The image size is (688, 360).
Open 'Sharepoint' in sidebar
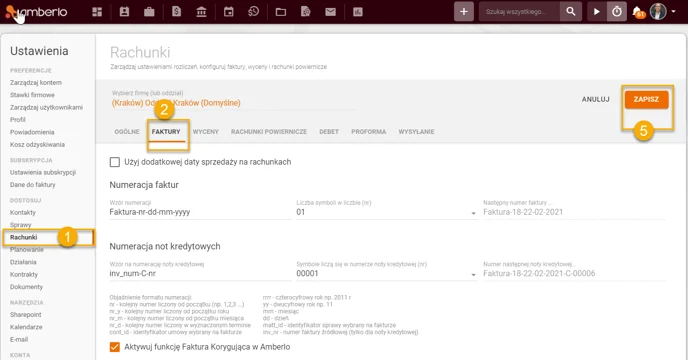point(26,315)
